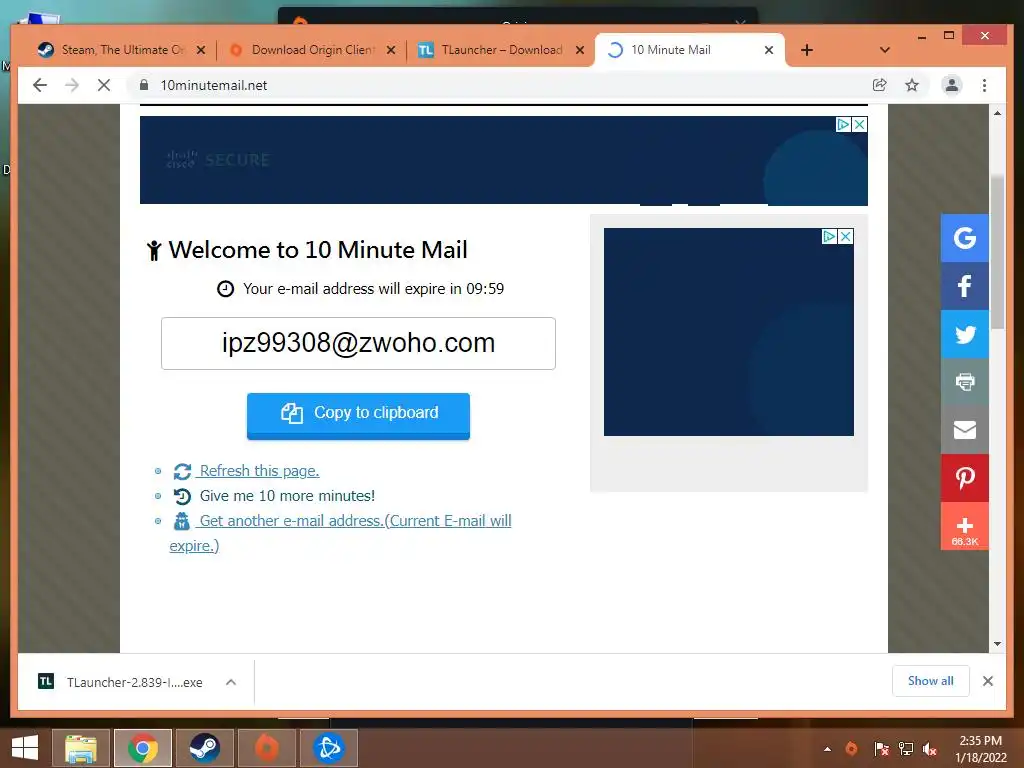
Task: Open Chrome profile avatar
Action: point(952,85)
